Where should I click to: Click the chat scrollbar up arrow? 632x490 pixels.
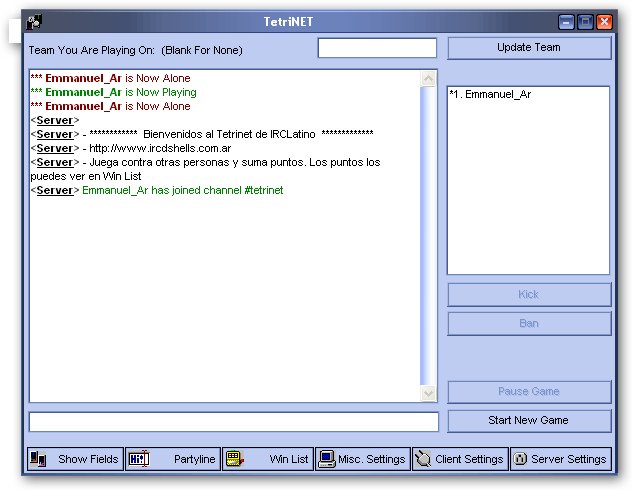point(428,78)
